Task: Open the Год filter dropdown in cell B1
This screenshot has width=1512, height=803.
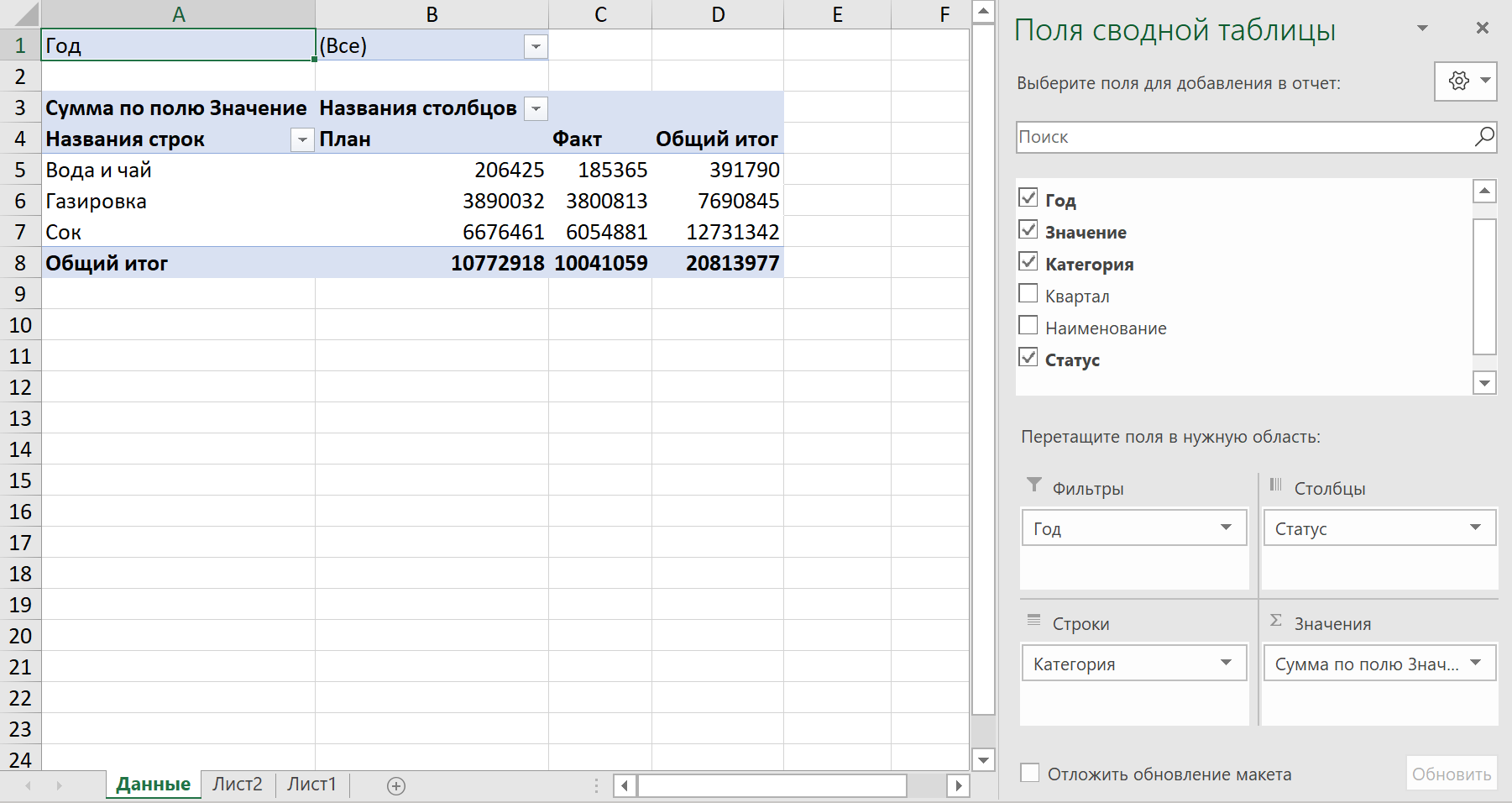Action: 536,46
